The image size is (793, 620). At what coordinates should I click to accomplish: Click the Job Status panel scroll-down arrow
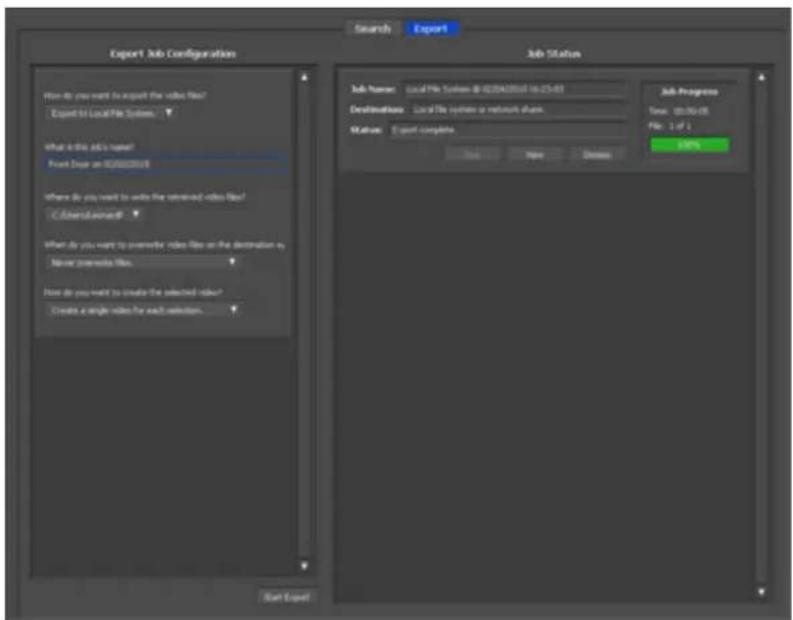761,591
